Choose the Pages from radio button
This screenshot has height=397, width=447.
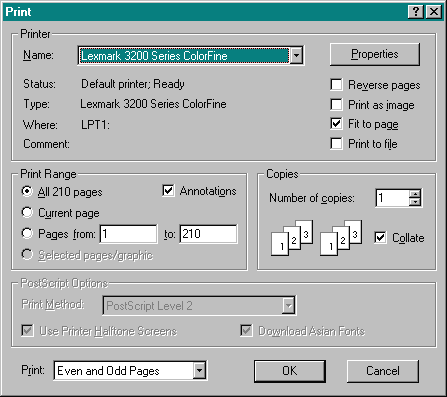coord(27,233)
